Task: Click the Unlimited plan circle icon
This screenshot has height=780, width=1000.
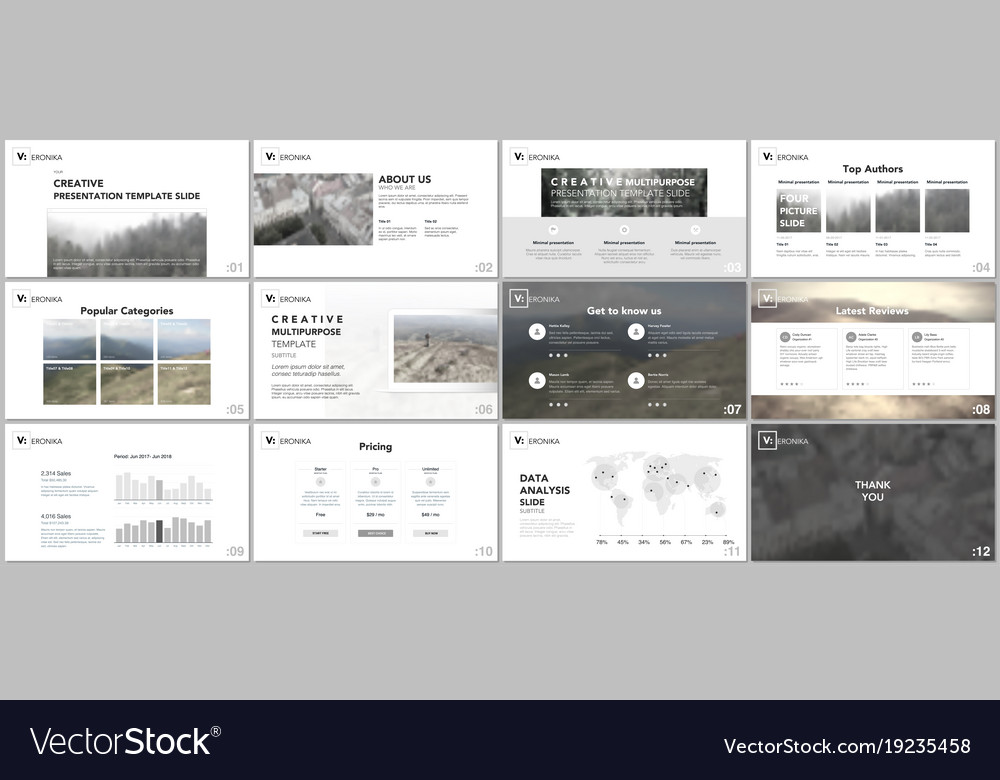Action: pyautogui.click(x=430, y=482)
